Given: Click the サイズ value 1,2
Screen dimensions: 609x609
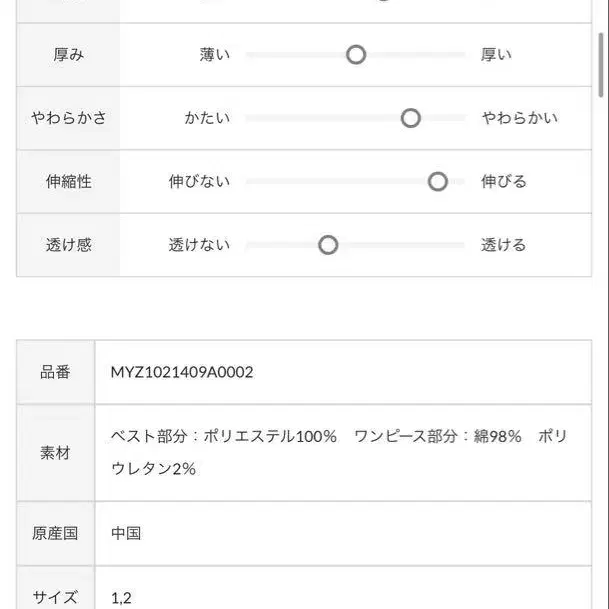Looking at the screenshot, I should pyautogui.click(x=121, y=598).
